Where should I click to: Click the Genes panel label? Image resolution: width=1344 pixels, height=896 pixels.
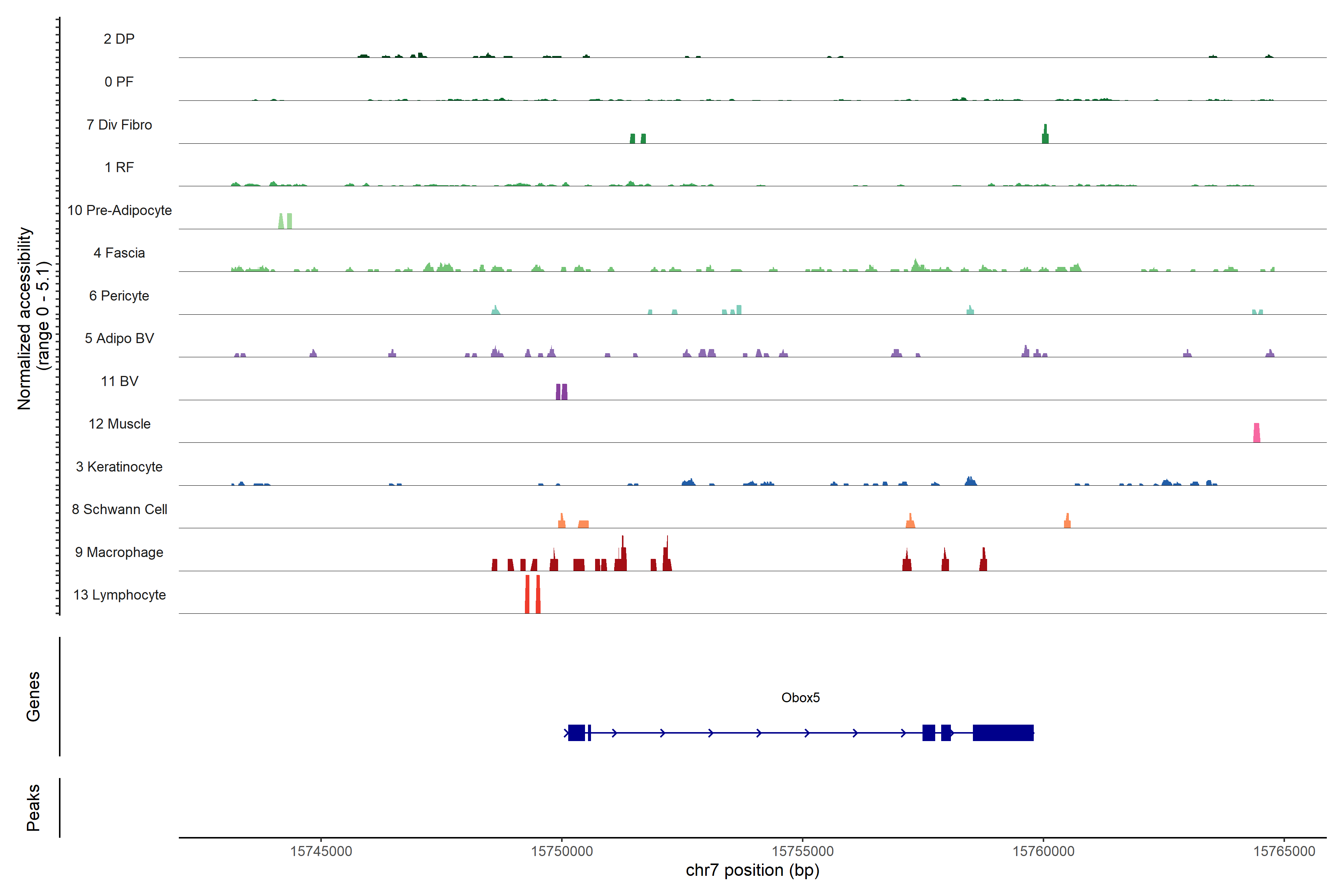pos(33,697)
